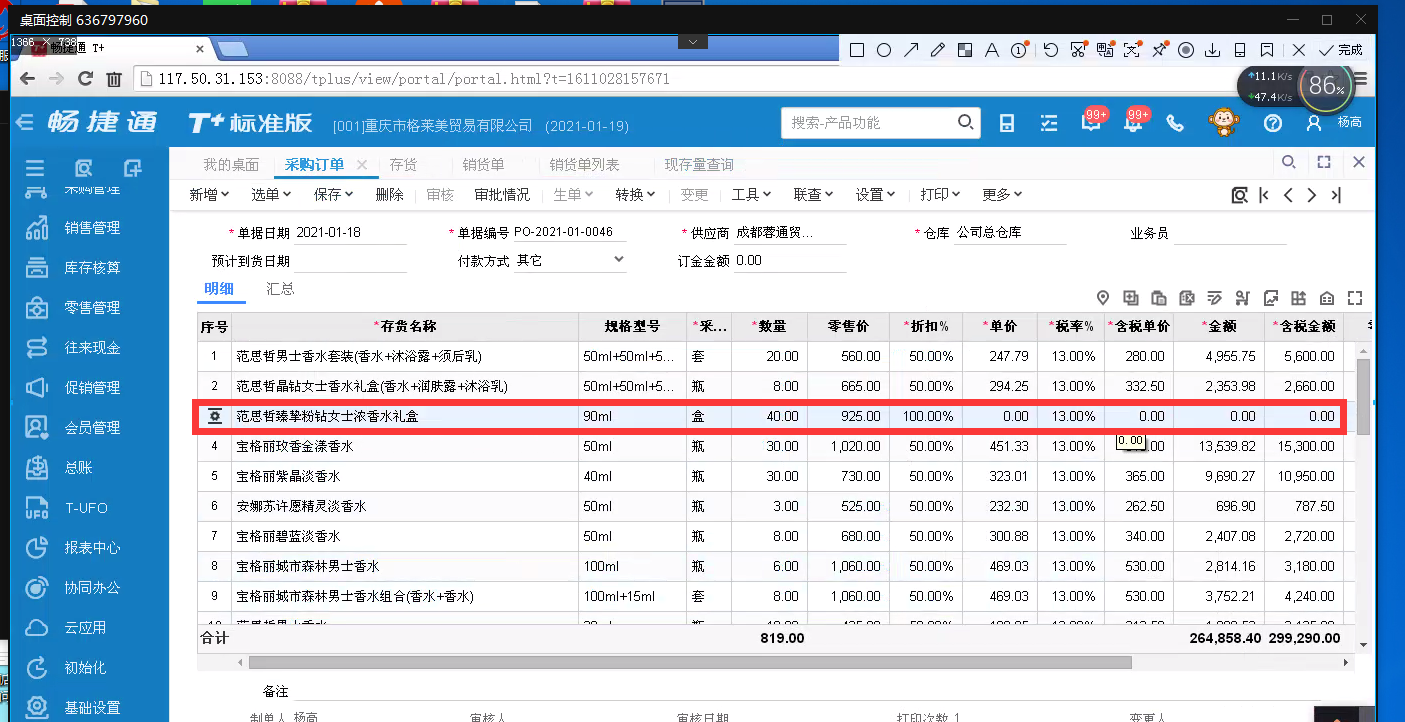Screen dimensions: 1405x722
Task: Switch to 存货 tab
Action: click(403, 165)
